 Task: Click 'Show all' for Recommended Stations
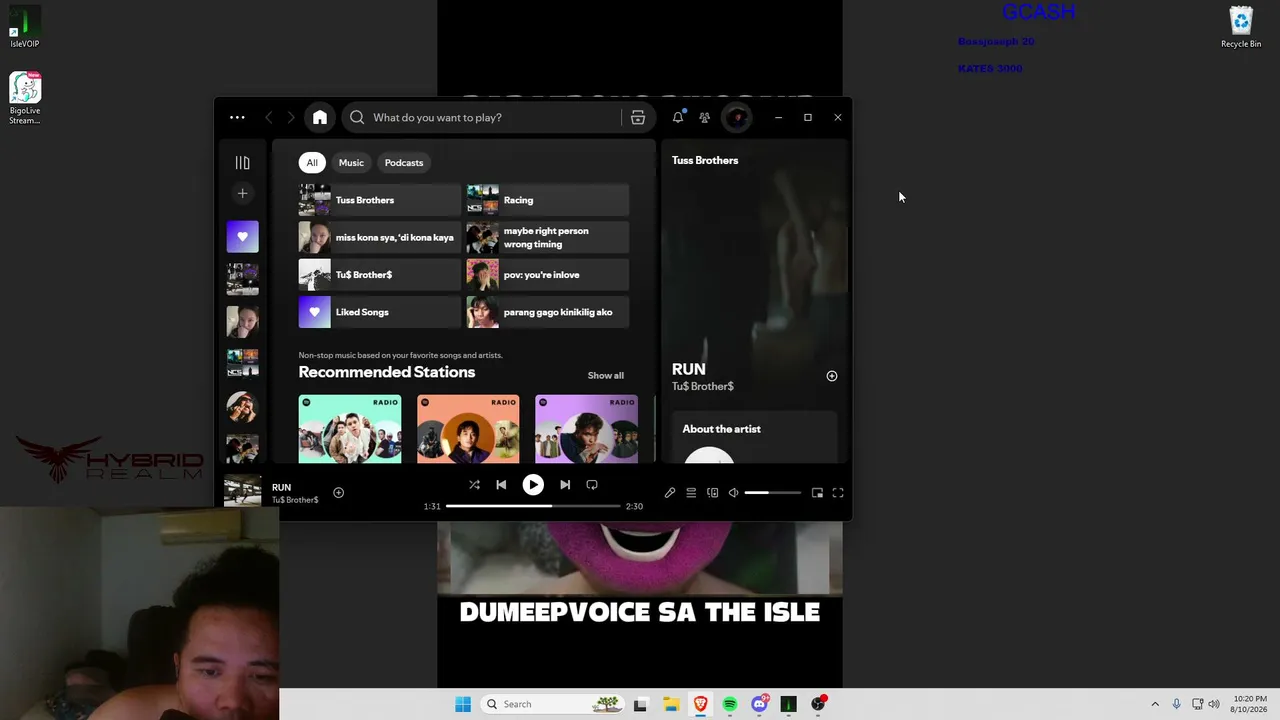pos(606,375)
